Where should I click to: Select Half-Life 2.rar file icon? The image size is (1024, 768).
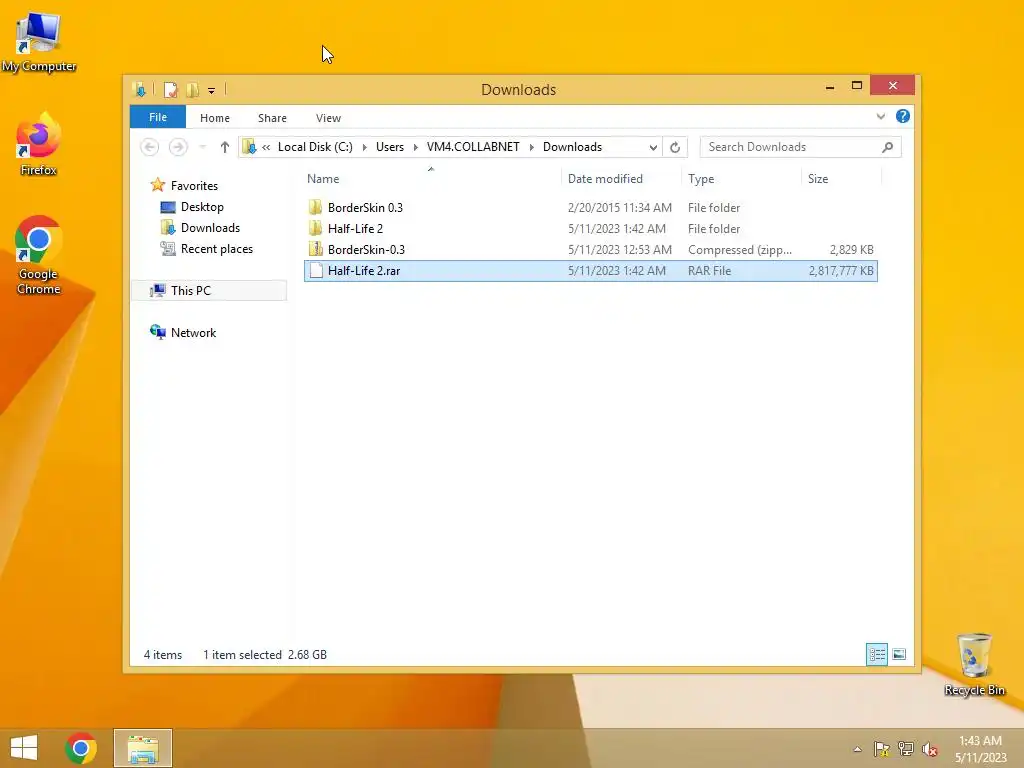tap(316, 270)
